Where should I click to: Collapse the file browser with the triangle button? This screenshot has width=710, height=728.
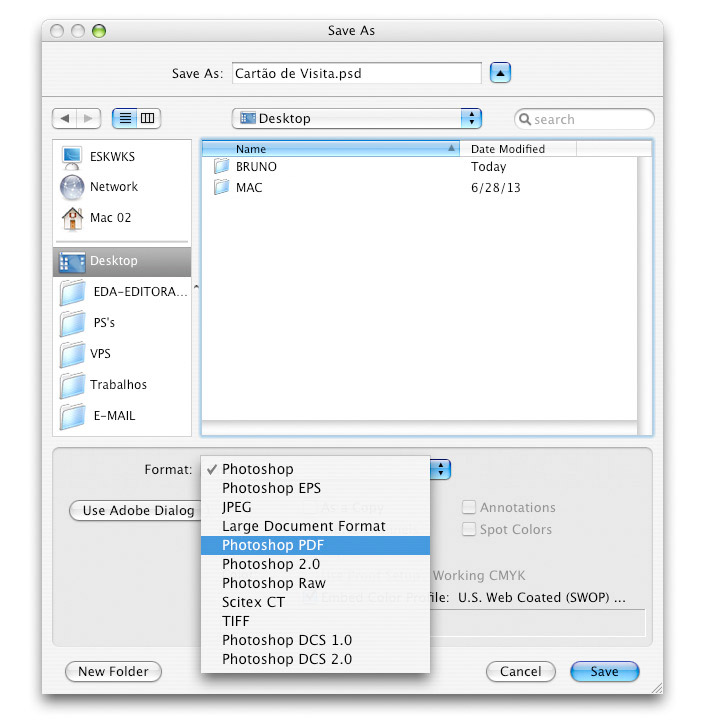tap(500, 73)
